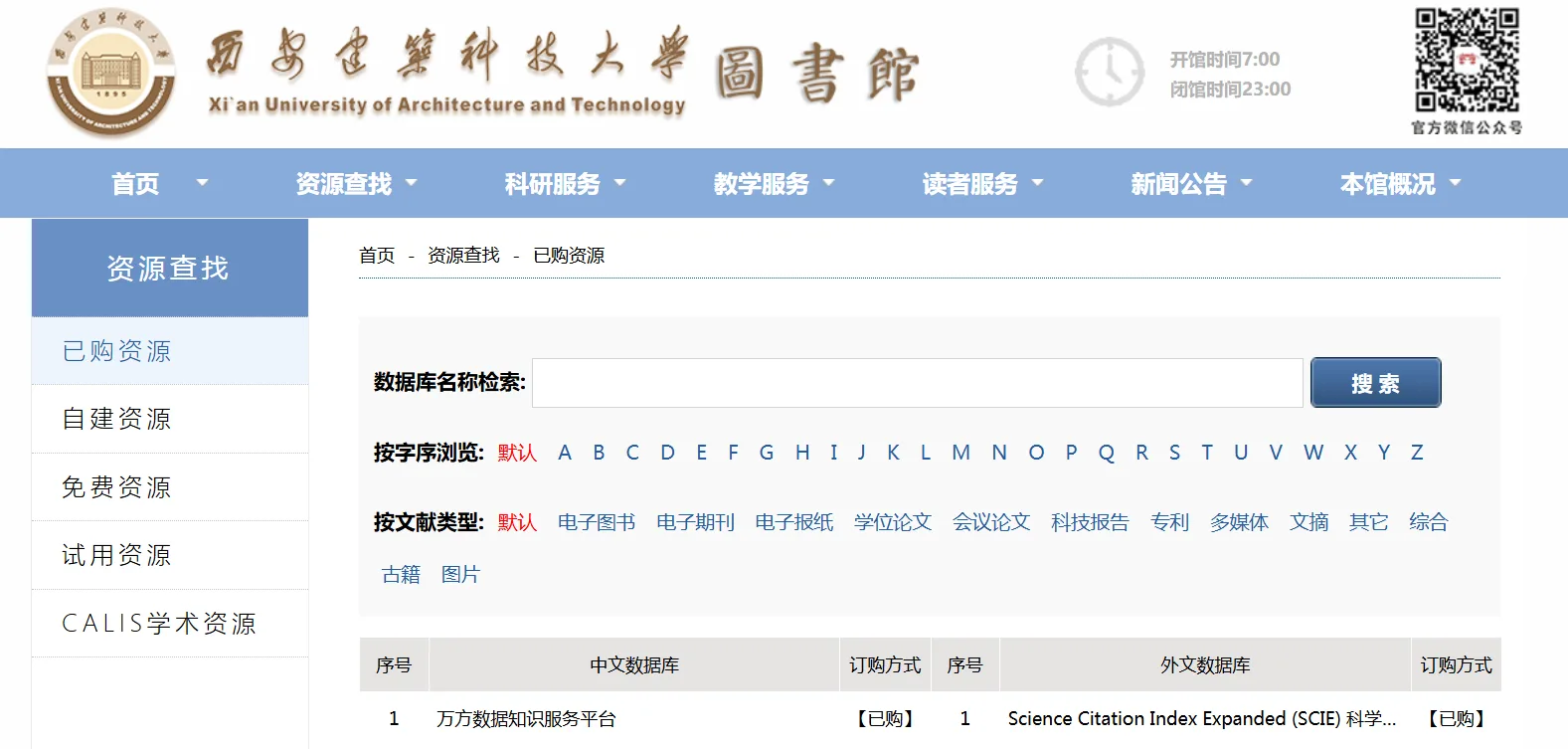Screen dimensions: 1568x749
Task: Browse databases starting with letter Z
Action: click(1417, 453)
